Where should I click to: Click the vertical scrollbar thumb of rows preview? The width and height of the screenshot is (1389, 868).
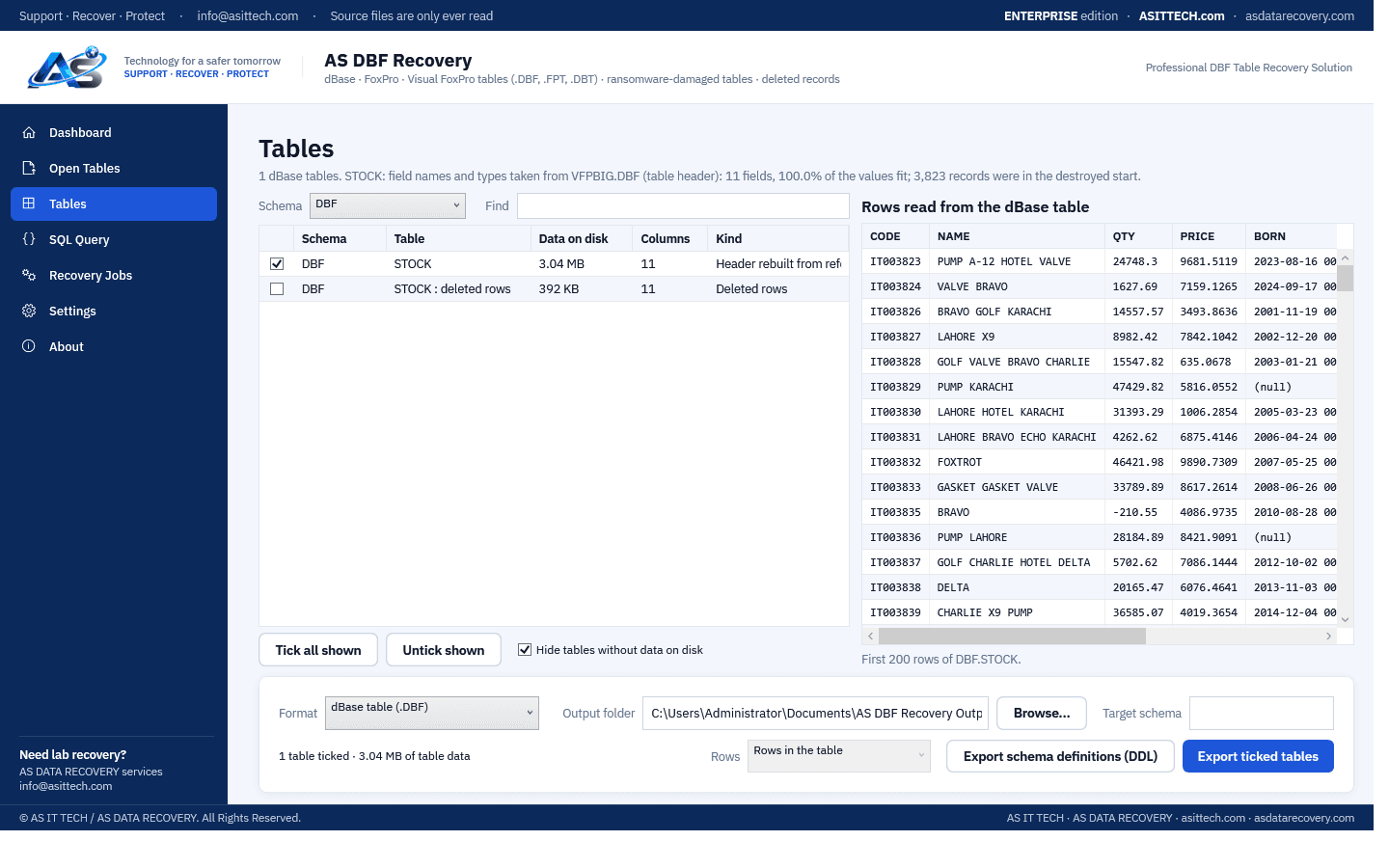pyautogui.click(x=1345, y=278)
